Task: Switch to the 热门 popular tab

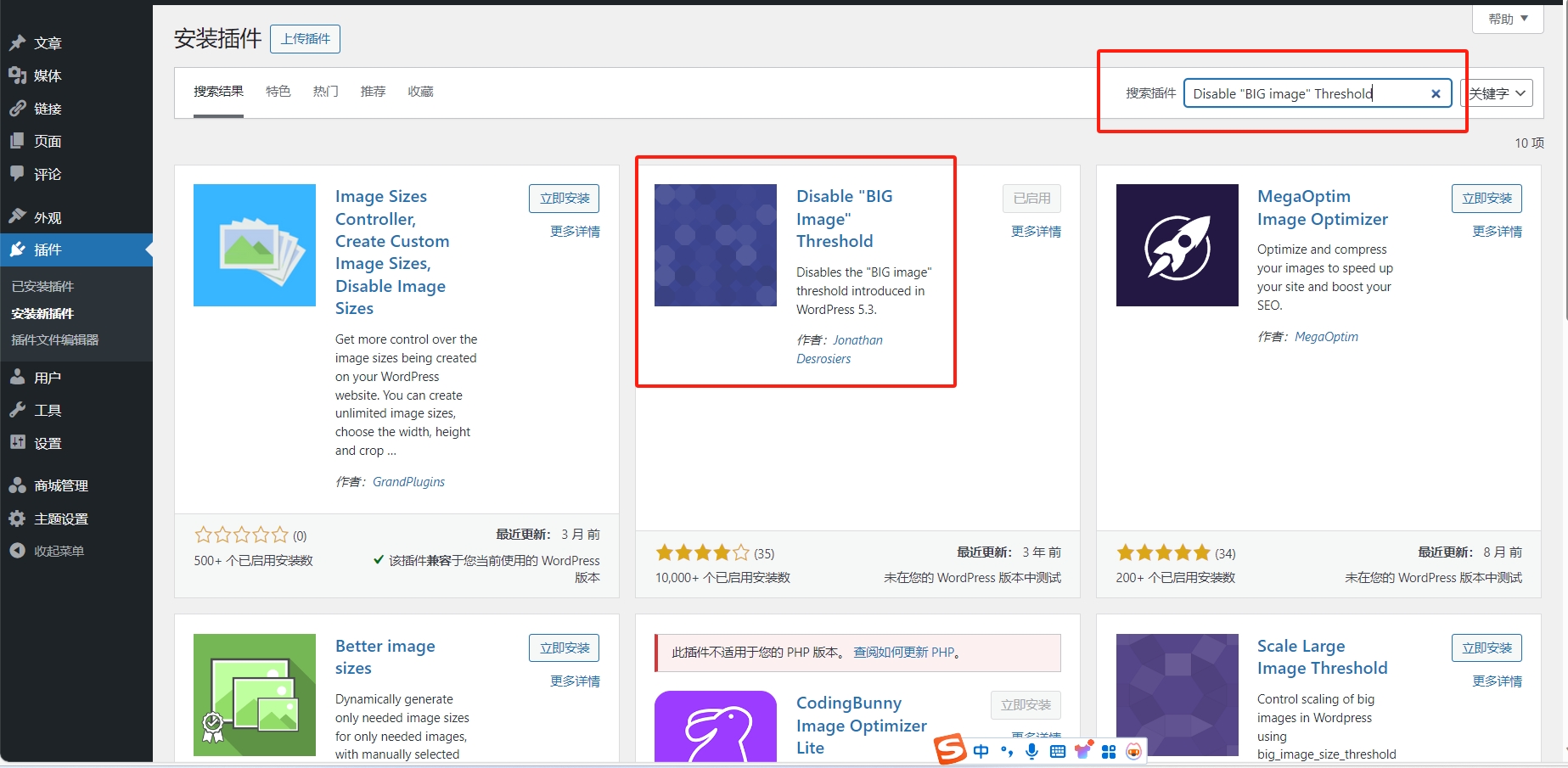Action: click(x=325, y=92)
